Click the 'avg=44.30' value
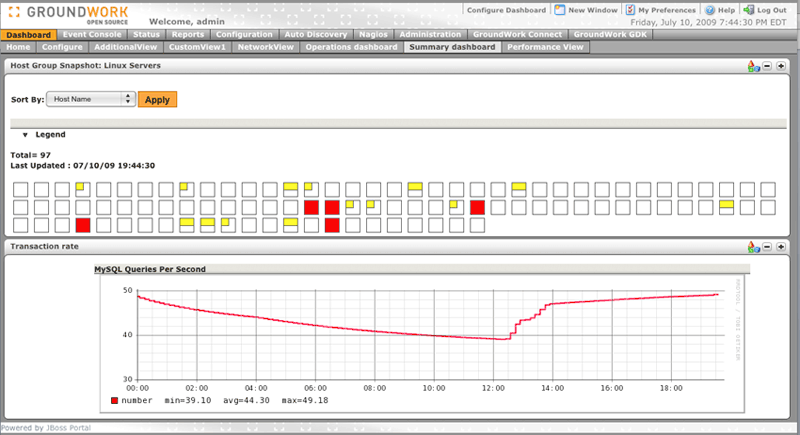The width and height of the screenshot is (800, 435). click(246, 400)
